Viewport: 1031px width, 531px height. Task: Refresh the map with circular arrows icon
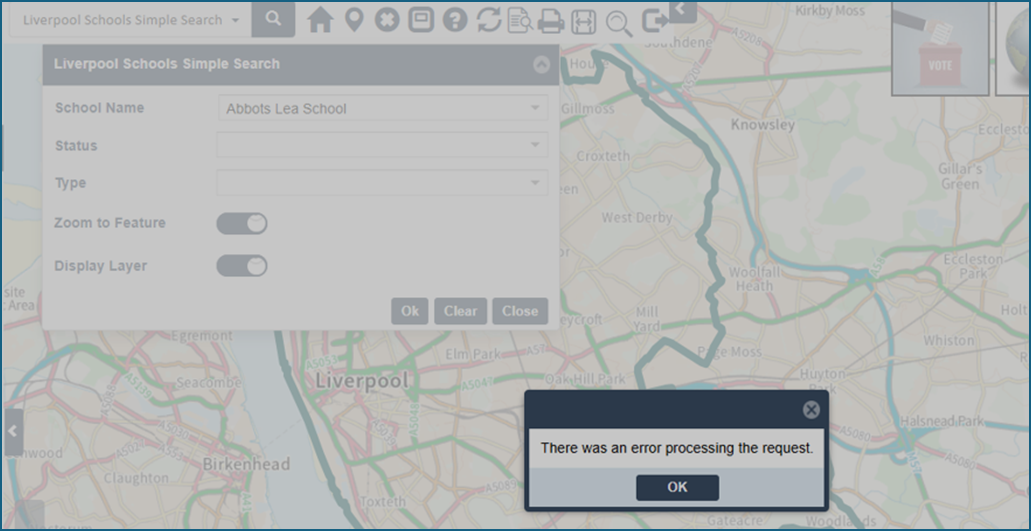tap(489, 20)
